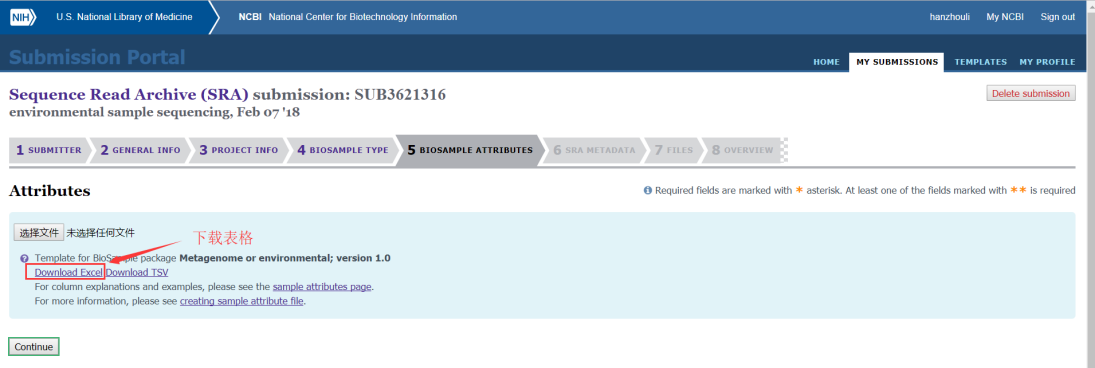1095x368 pixels.
Task: Open creating sample attribute file link
Action: tap(242, 302)
